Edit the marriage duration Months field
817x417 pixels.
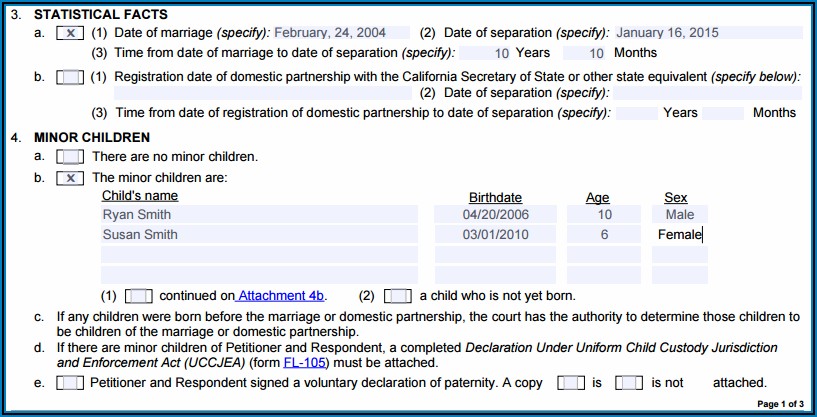pos(584,53)
